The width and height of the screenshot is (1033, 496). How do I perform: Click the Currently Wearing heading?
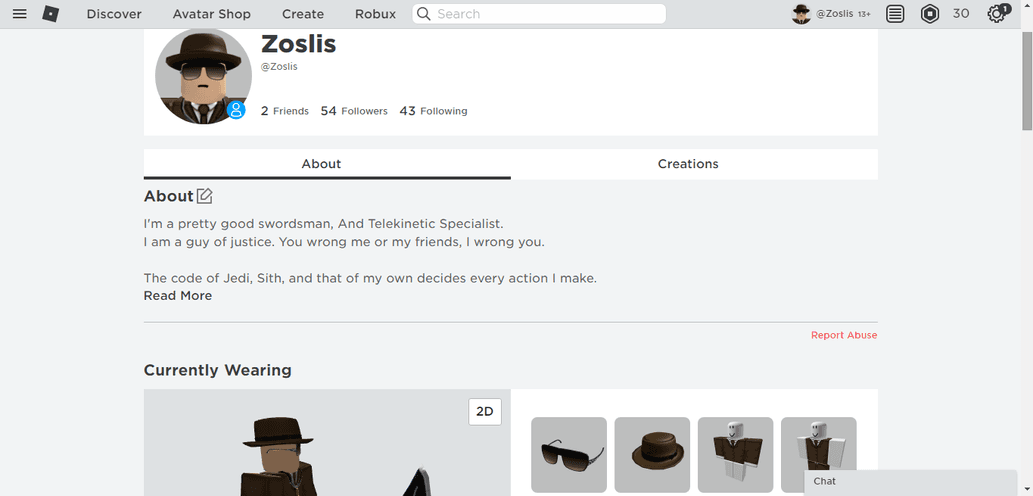pos(217,370)
